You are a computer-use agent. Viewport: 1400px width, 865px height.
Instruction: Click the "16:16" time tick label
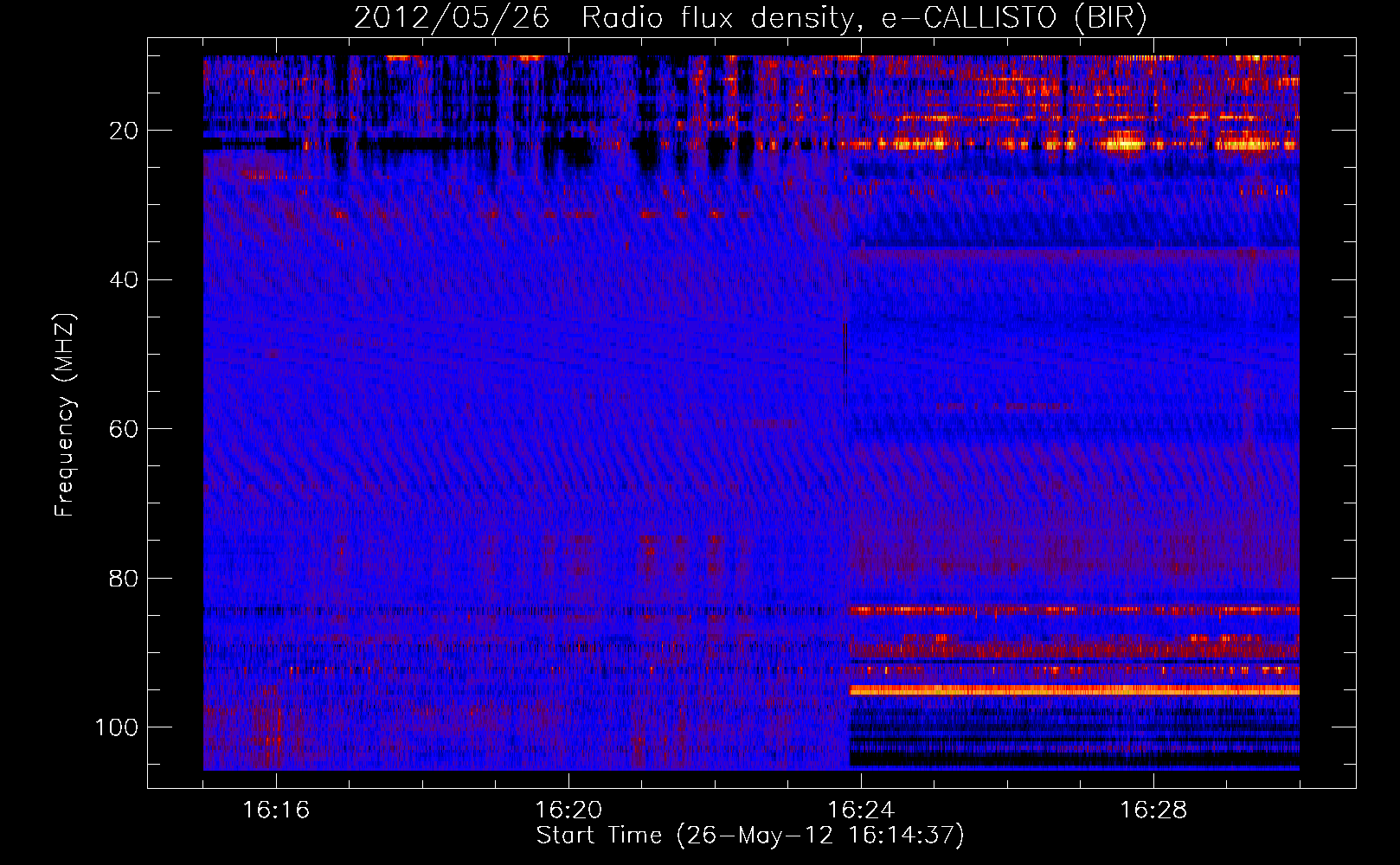(x=276, y=810)
